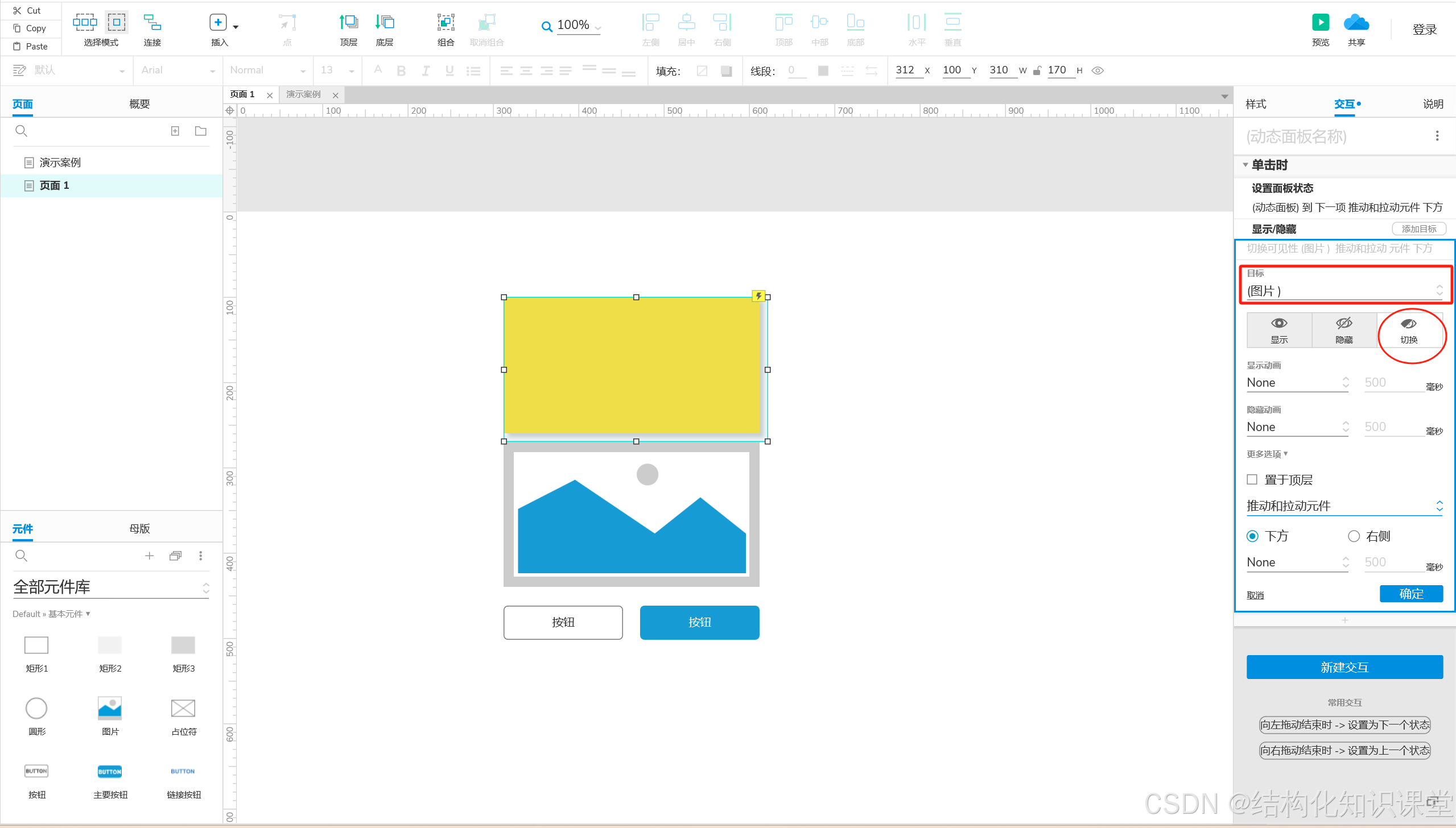Open the 共享 cloud share
This screenshot has height=828, width=1456.
pos(1356,23)
